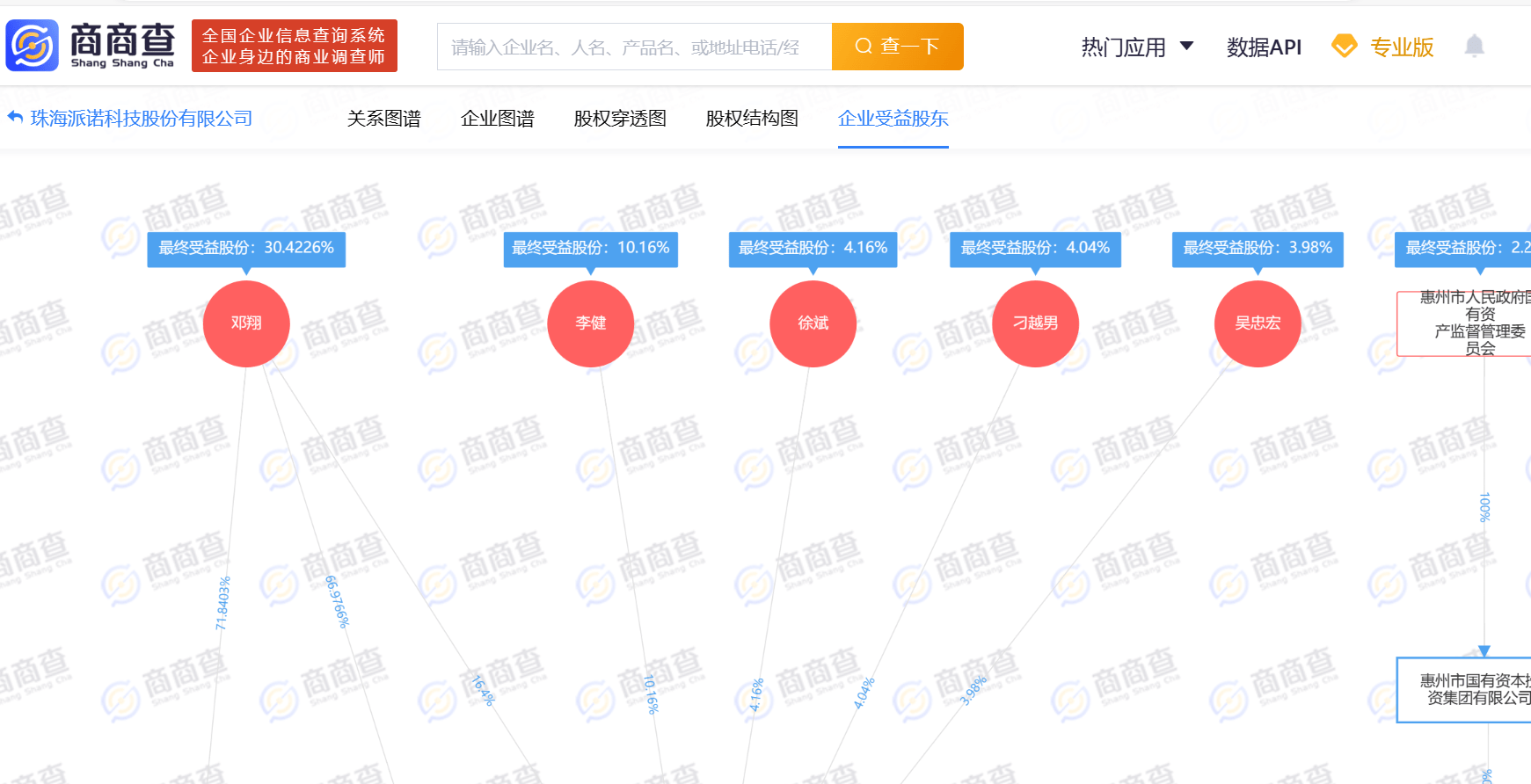Viewport: 1531px width, 784px height.
Task: Click the 100% edge percentage label
Action: pos(1485,507)
